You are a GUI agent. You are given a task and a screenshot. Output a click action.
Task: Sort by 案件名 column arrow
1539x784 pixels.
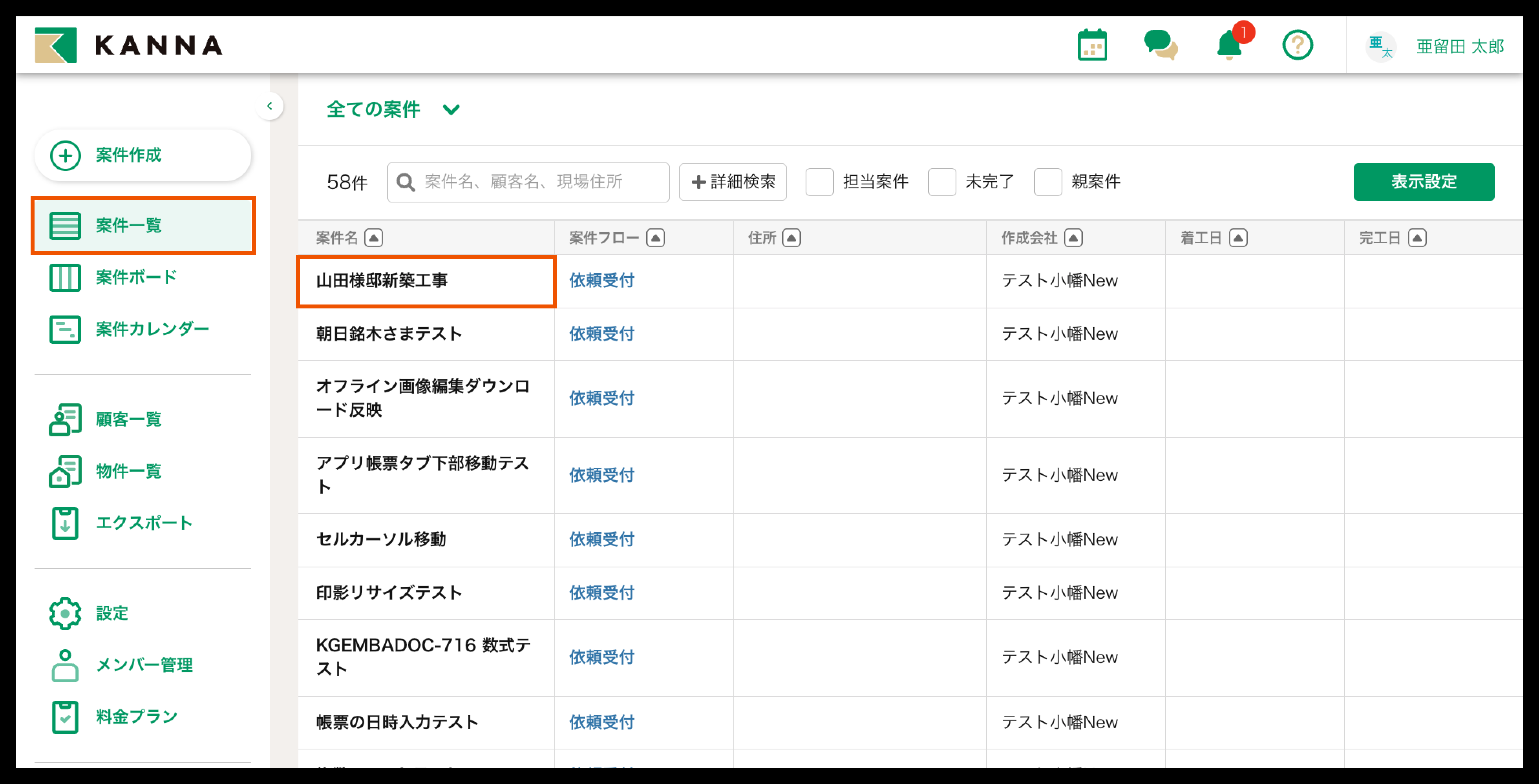tap(374, 238)
